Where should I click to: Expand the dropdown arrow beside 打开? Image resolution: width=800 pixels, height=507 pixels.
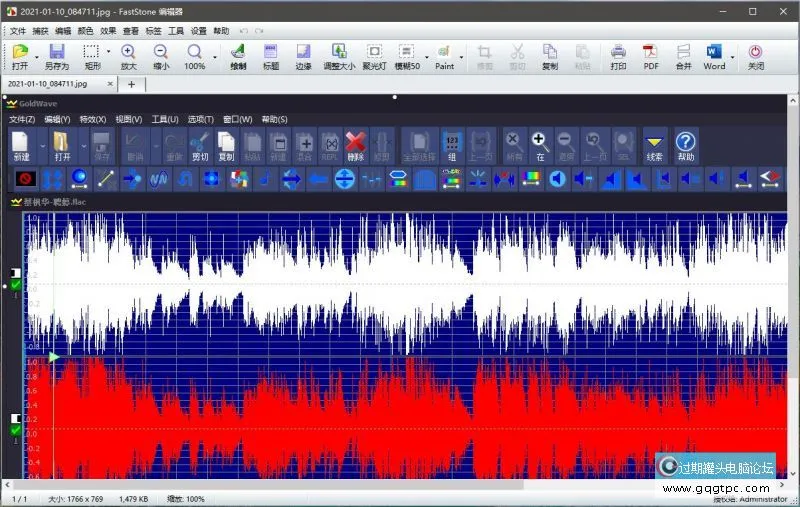[37, 56]
